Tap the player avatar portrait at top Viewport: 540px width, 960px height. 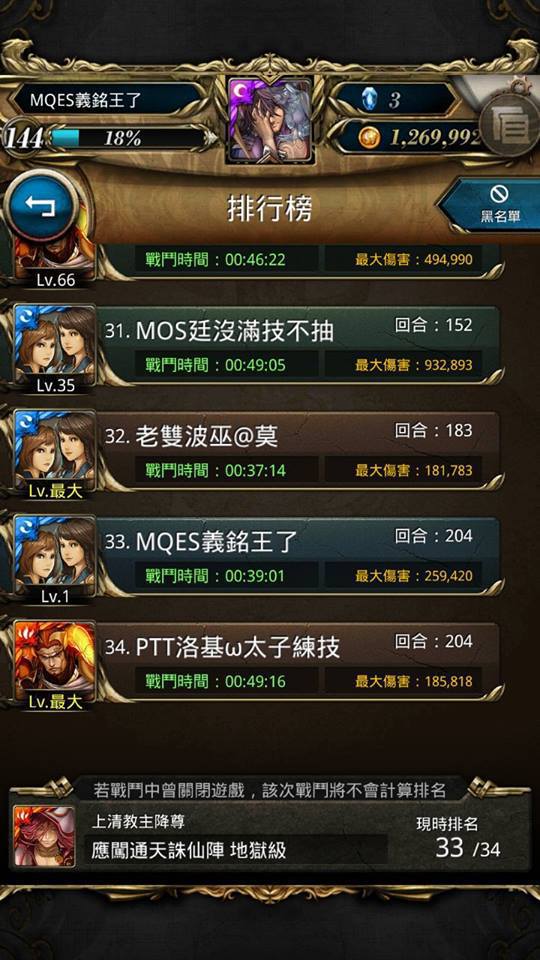pyautogui.click(x=270, y=119)
